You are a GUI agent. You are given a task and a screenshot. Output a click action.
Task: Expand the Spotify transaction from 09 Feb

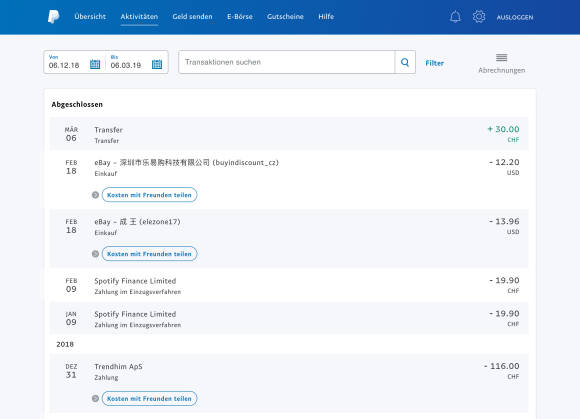pos(289,285)
